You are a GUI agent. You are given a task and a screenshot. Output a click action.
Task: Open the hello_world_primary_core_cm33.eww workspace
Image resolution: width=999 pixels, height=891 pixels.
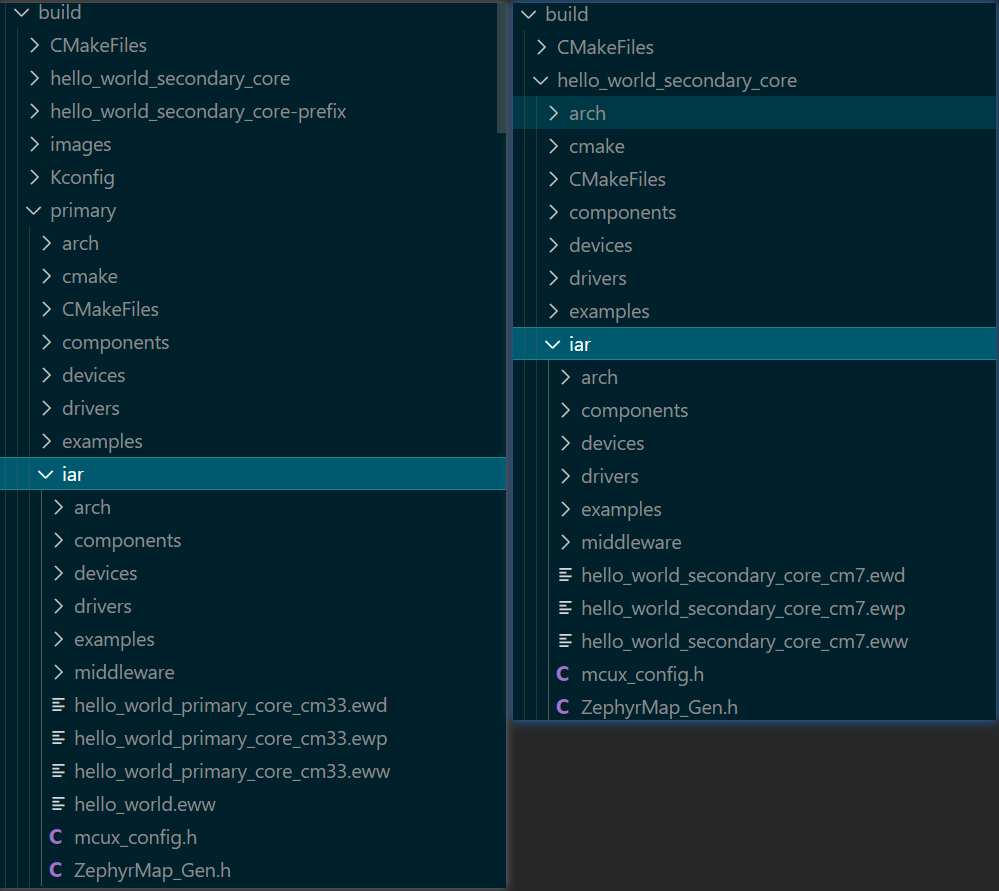pos(233,771)
